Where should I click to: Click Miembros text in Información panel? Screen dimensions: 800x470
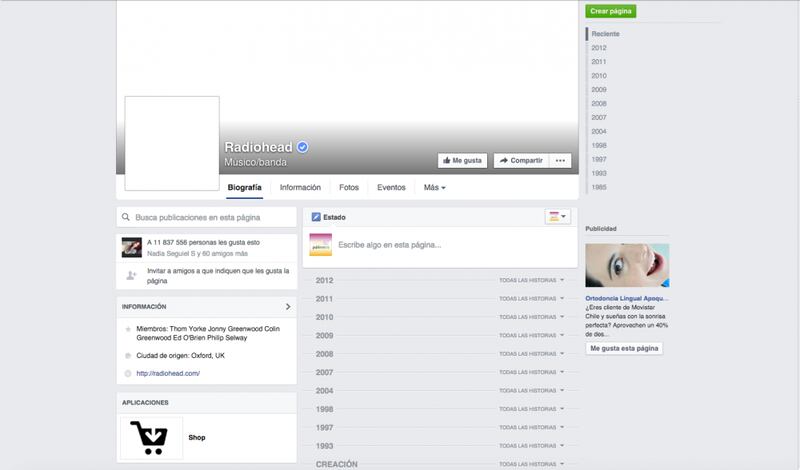(x=208, y=333)
